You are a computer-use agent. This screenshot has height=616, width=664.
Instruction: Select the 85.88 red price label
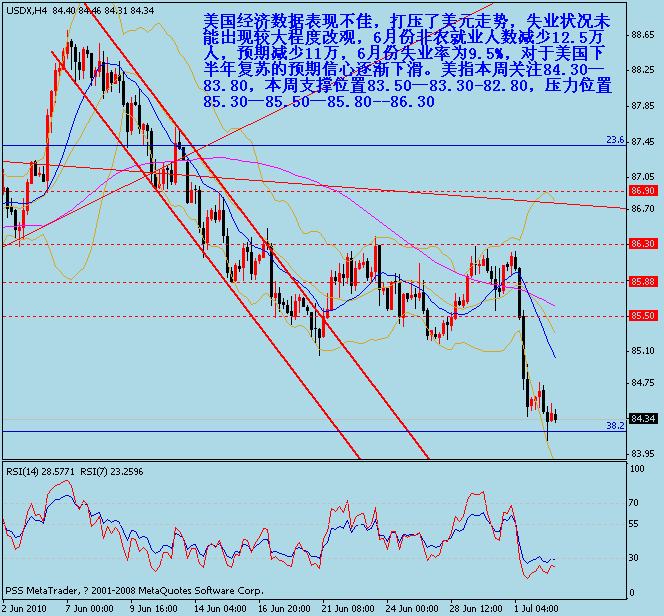click(x=643, y=282)
